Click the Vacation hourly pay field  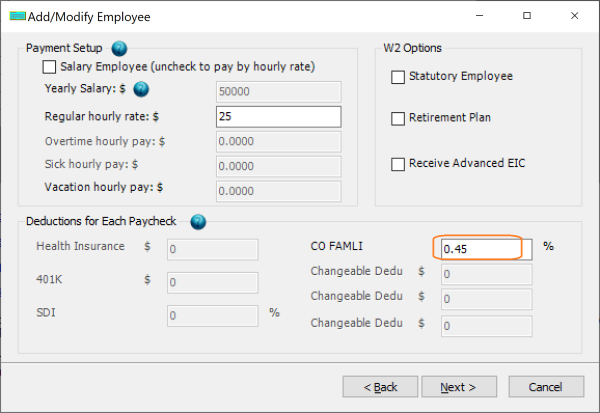[278, 190]
